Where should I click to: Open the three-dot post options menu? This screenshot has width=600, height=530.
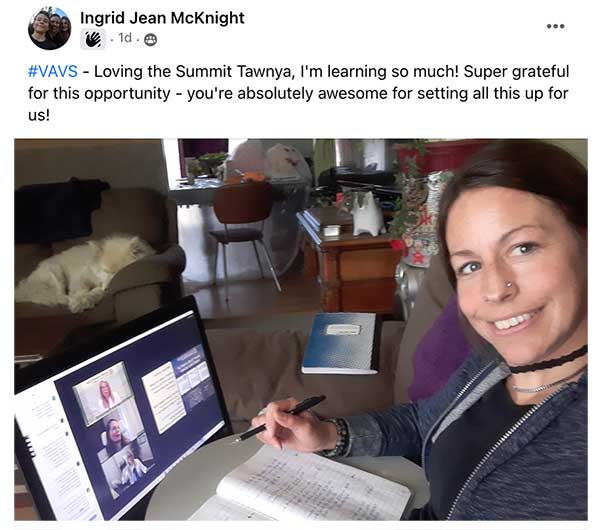(x=555, y=26)
